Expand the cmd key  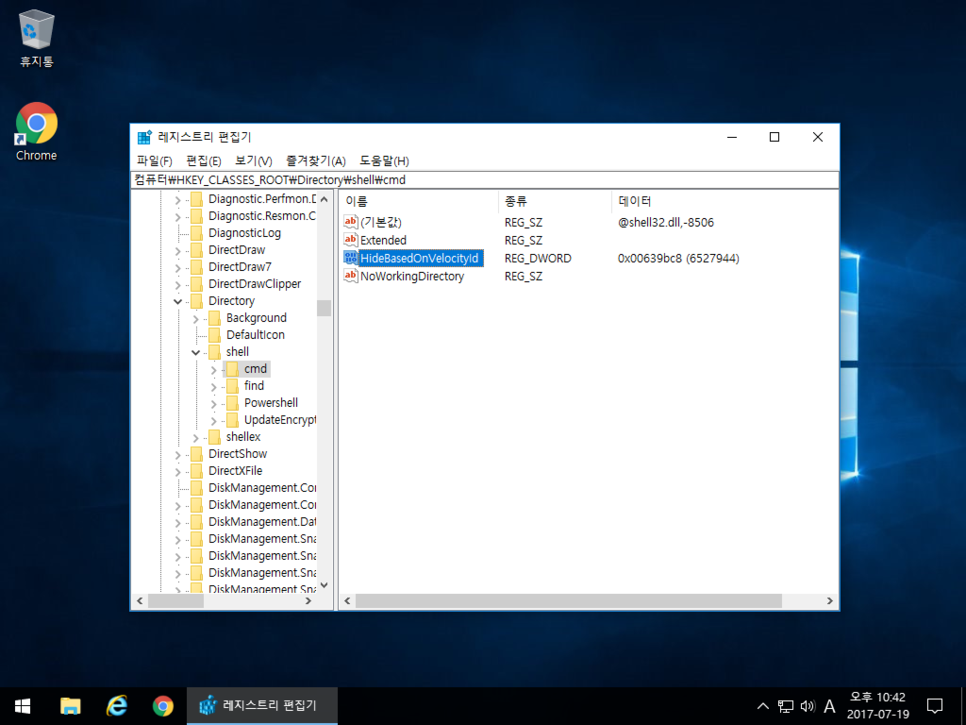click(x=213, y=370)
